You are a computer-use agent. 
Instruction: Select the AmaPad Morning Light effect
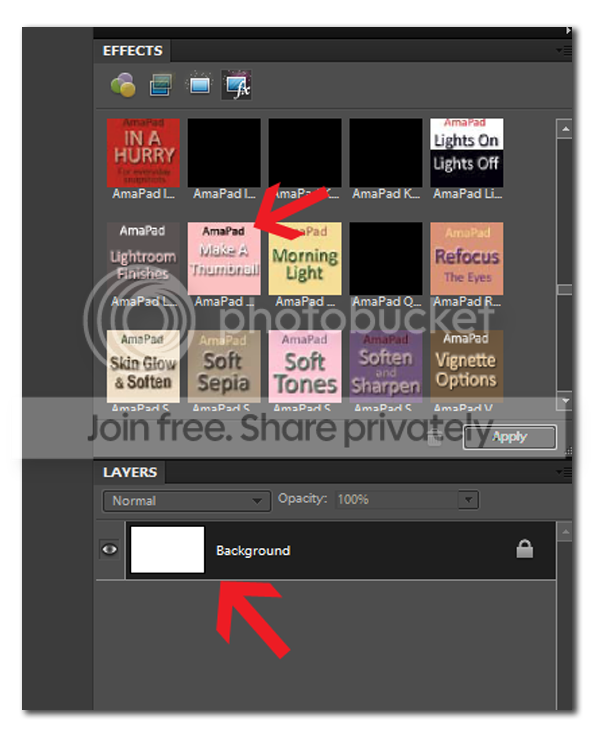coord(305,259)
